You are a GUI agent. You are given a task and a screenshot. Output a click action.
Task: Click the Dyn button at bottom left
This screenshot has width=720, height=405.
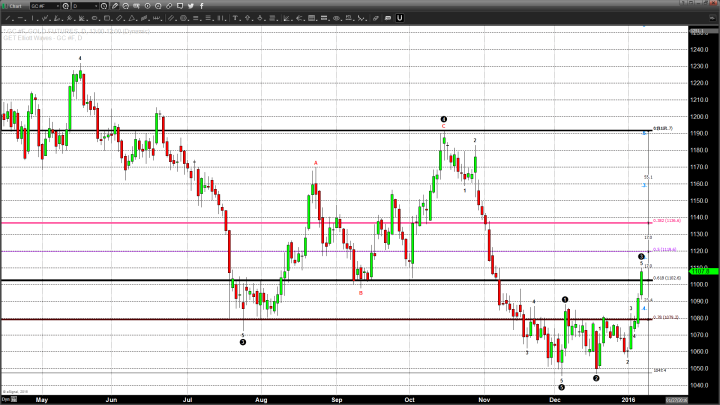coord(6,399)
